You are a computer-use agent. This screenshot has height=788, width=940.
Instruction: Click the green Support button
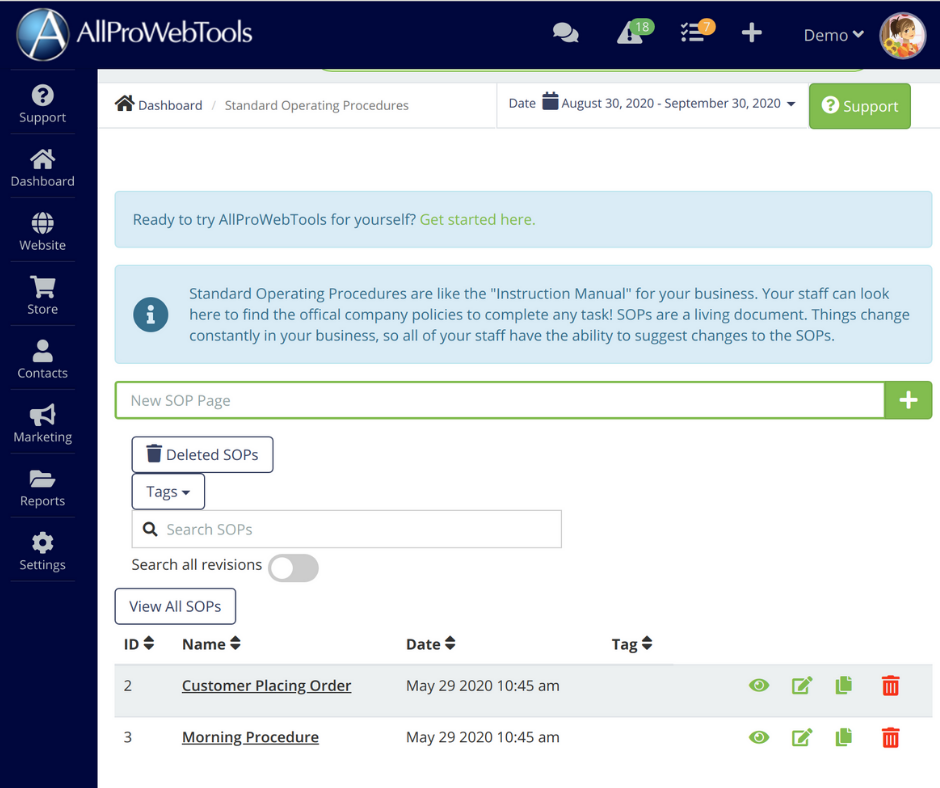pos(860,106)
